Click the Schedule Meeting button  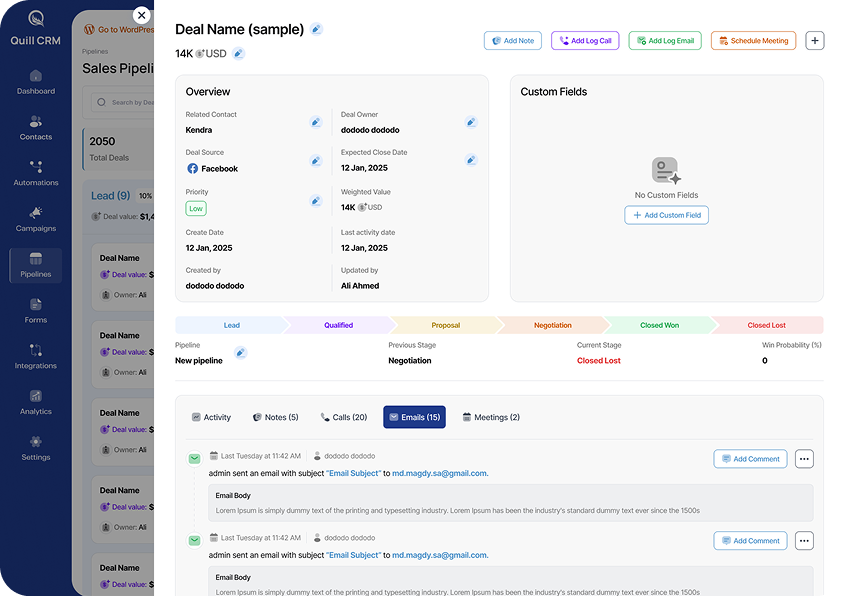click(753, 41)
